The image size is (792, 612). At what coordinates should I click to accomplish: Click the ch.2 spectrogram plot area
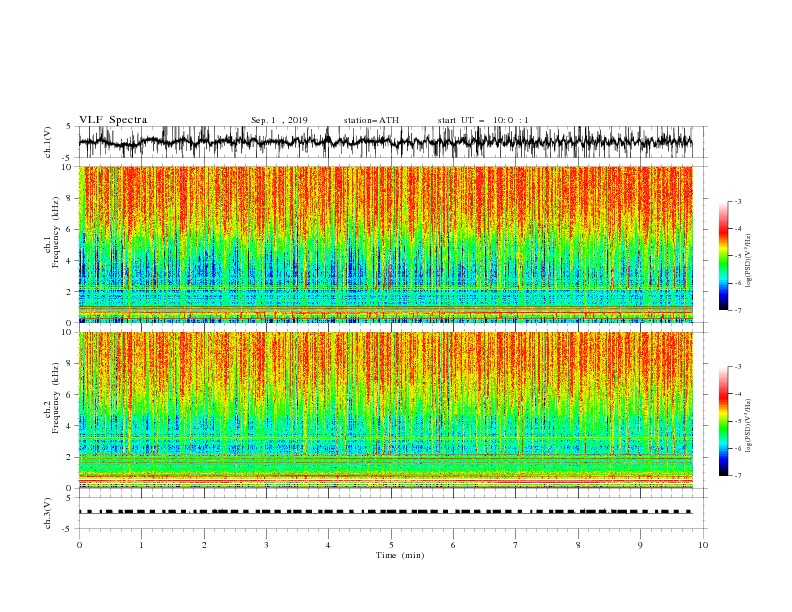386,410
